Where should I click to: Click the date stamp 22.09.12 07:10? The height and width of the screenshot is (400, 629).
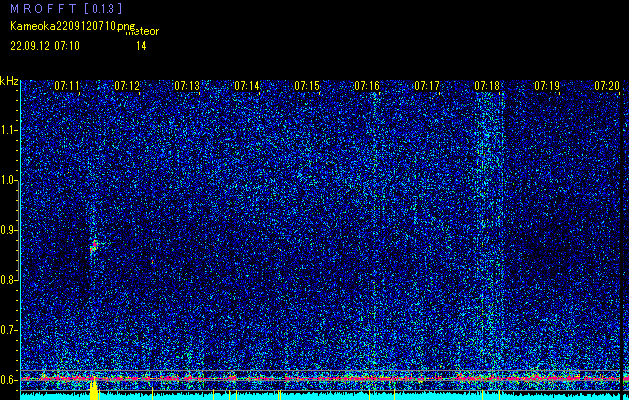(x=45, y=46)
